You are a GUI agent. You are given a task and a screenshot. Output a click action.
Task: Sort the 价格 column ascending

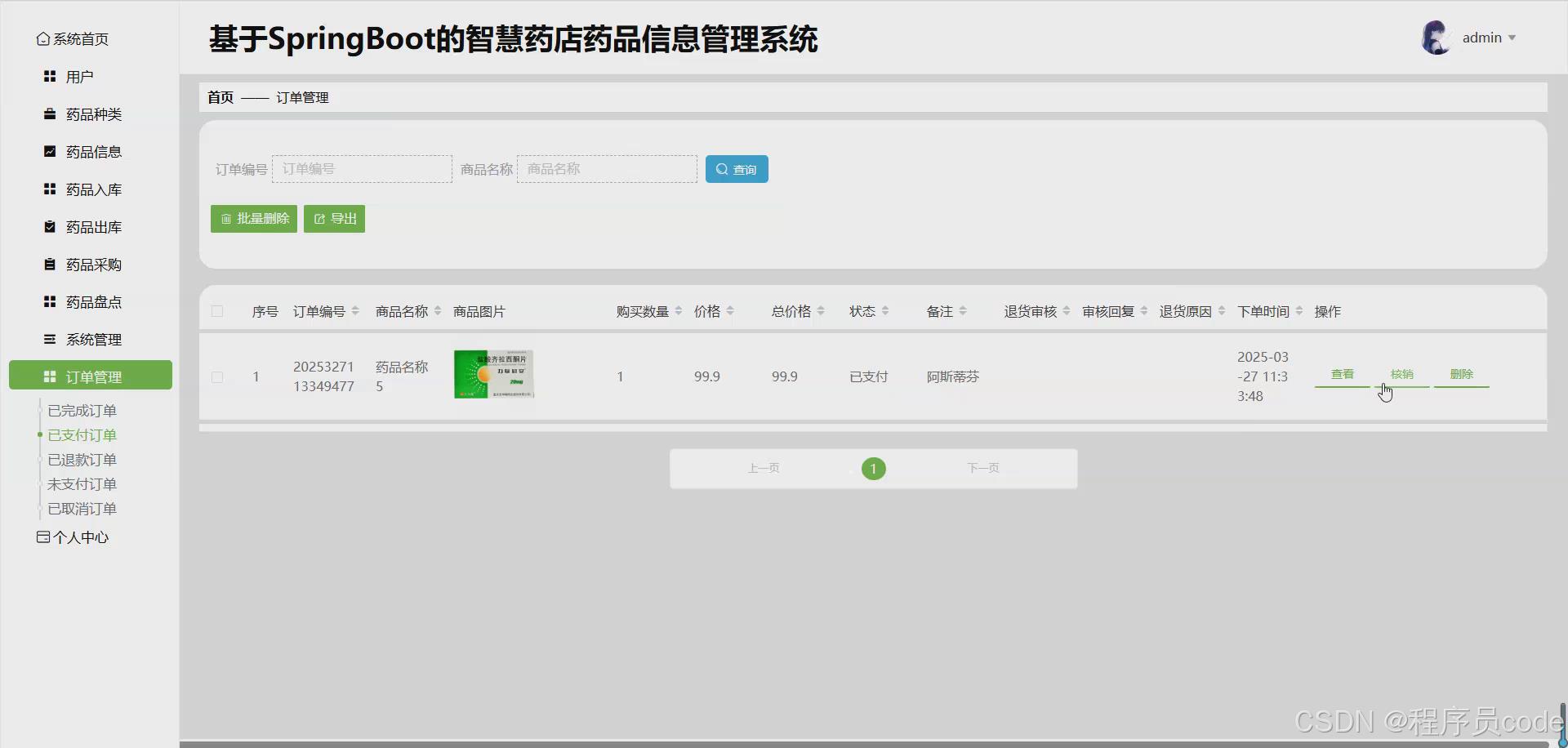(731, 306)
